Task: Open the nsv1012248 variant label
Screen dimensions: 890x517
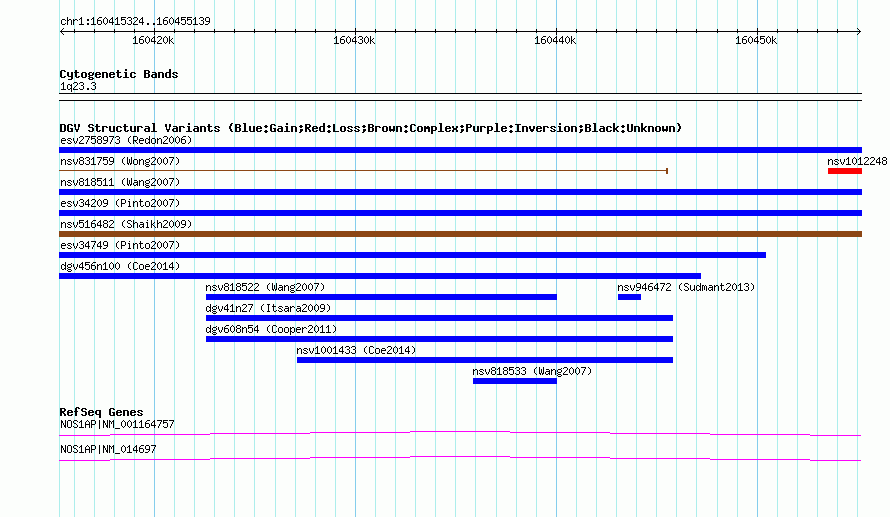Action: [x=857, y=161]
